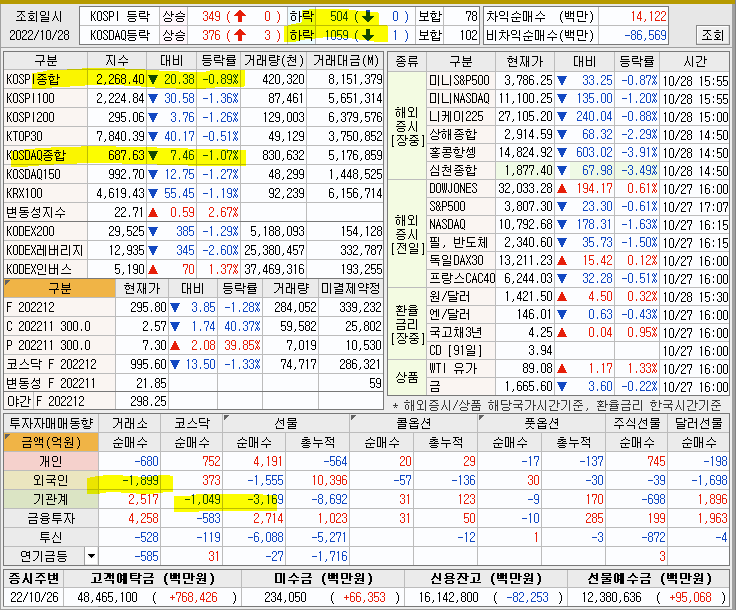Click the blue down triangle in 홍콩항셍 row
736x610 pixels.
point(561,152)
